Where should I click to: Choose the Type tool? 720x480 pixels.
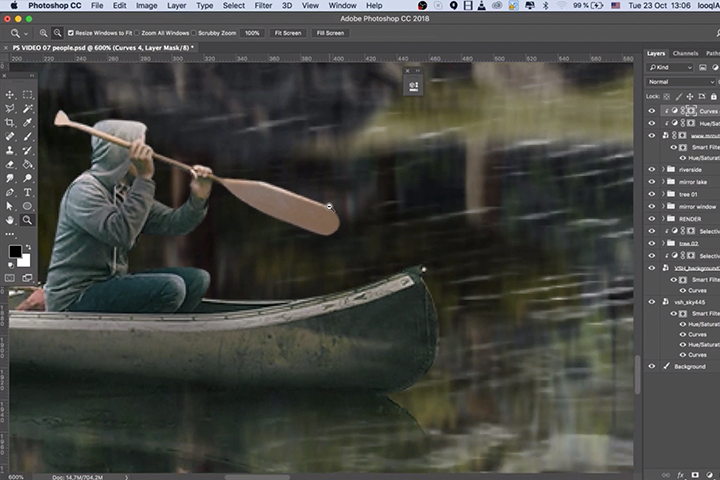coord(27,192)
